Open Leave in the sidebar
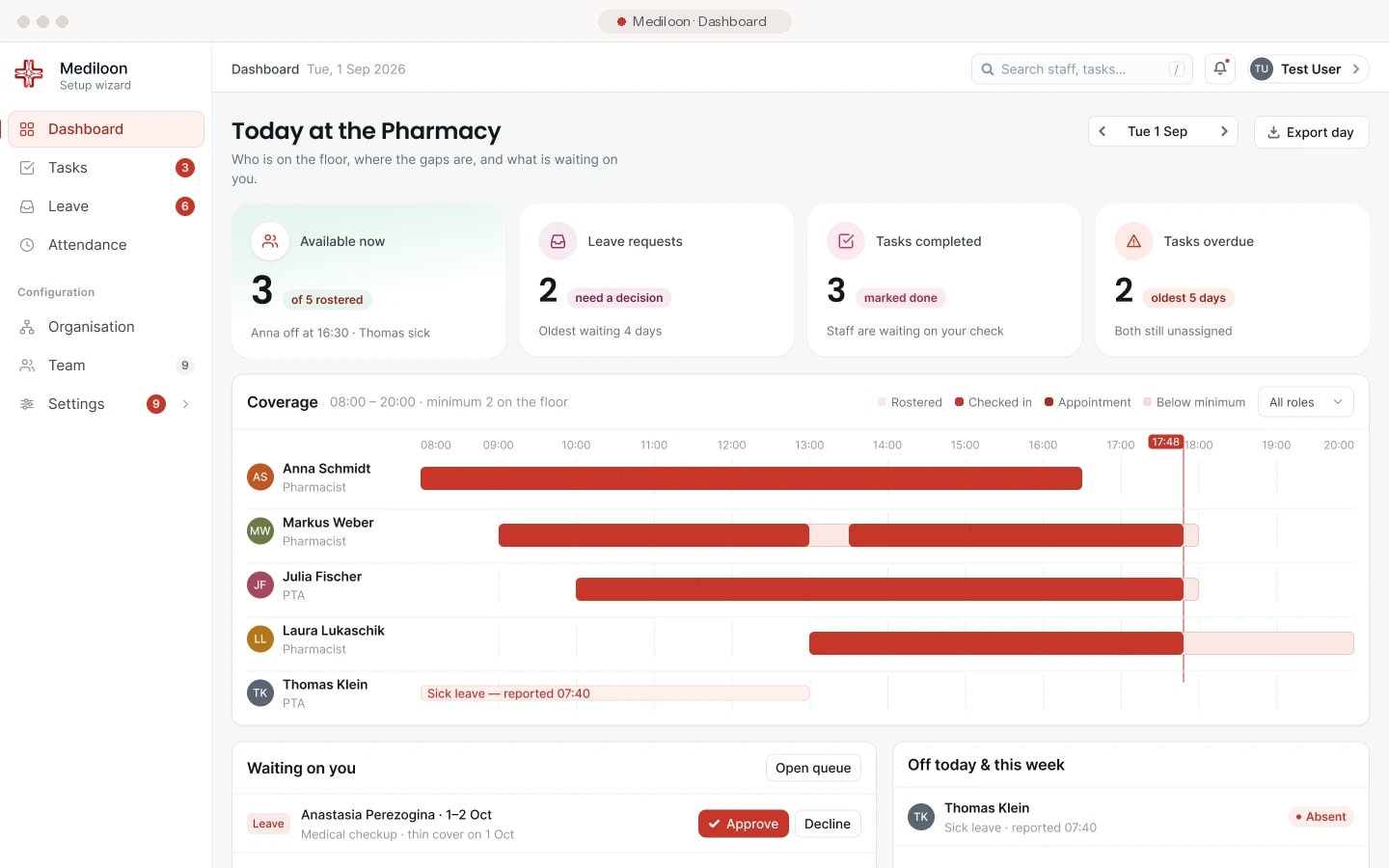 [x=106, y=206]
